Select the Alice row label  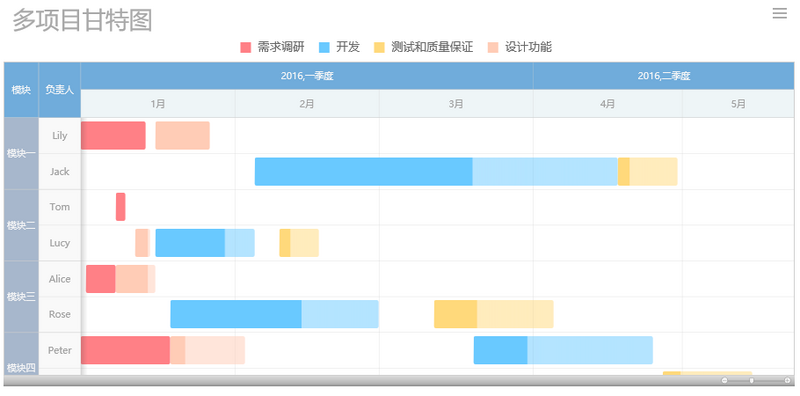pos(60,279)
